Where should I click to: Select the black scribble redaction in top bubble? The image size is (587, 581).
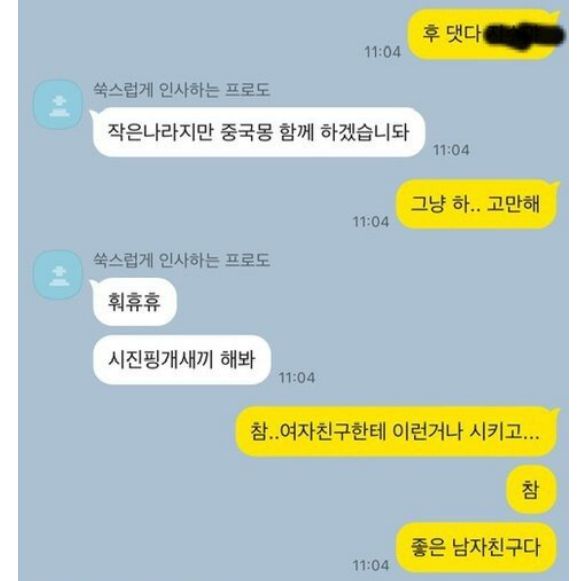(x=524, y=36)
